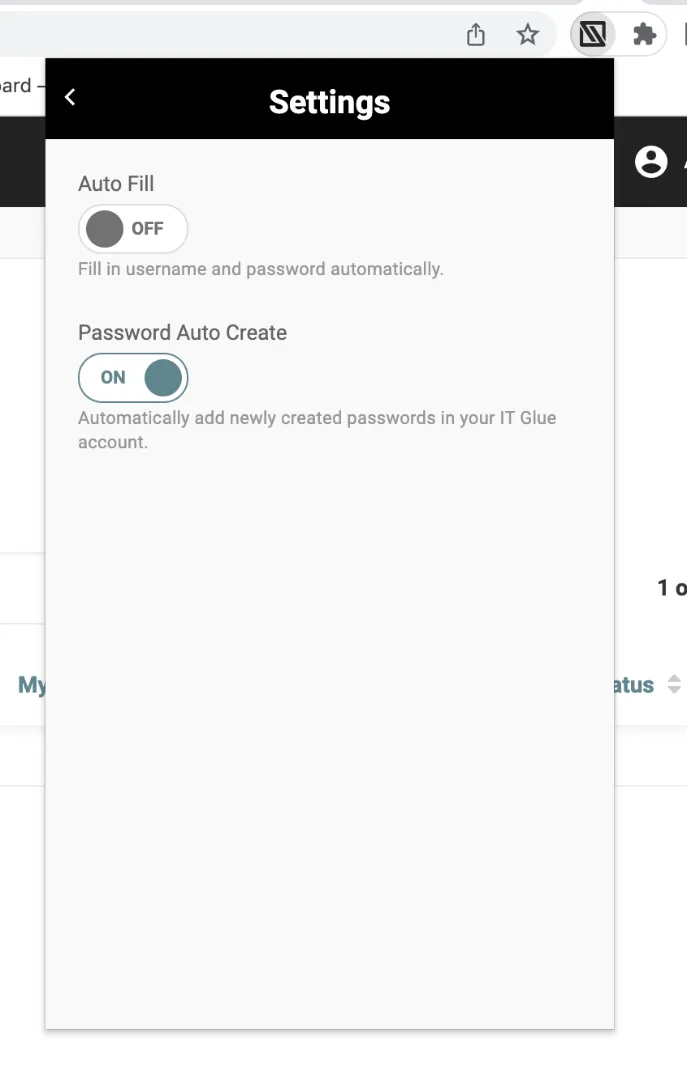The image size is (687, 1068).
Task: Click the record count text beside the panel
Action: pyautogui.click(x=671, y=588)
